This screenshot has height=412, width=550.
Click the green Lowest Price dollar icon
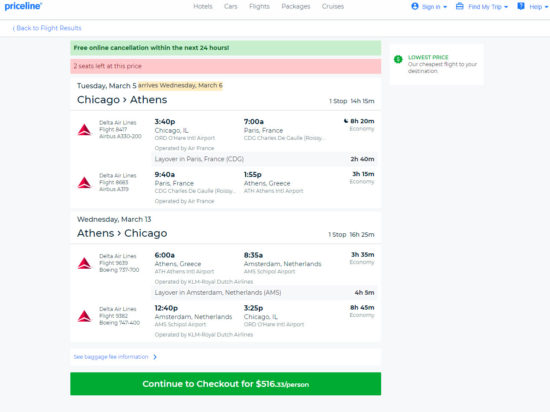[x=398, y=59]
